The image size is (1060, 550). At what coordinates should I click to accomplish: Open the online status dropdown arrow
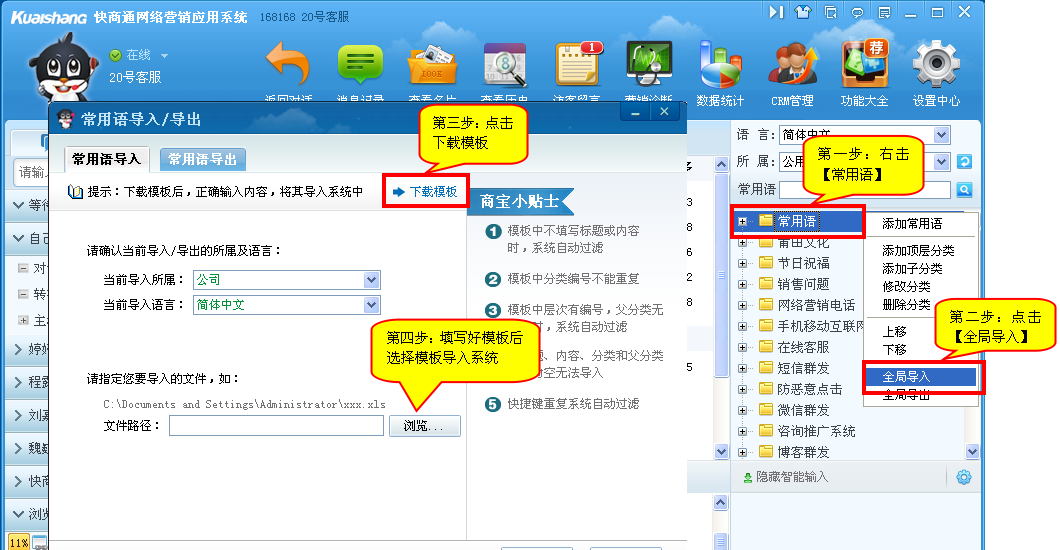(164, 56)
